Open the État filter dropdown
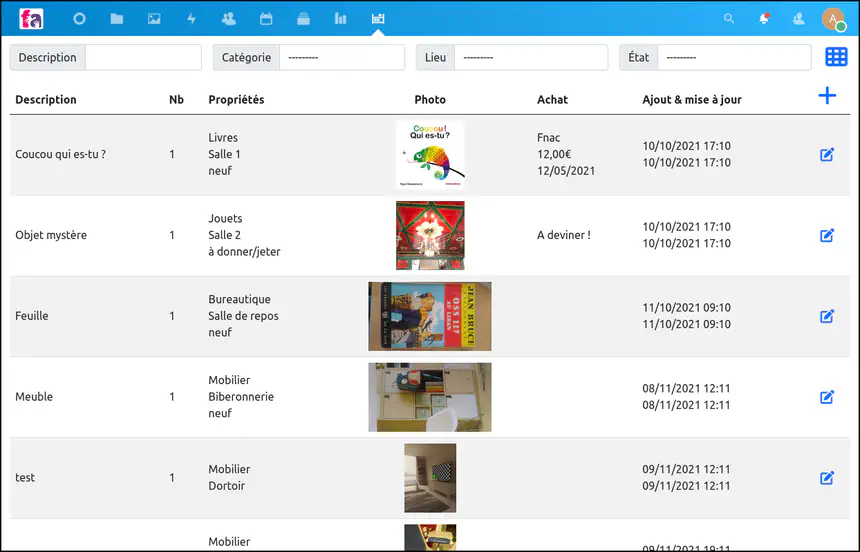This screenshot has height=552, width=860. 733,58
